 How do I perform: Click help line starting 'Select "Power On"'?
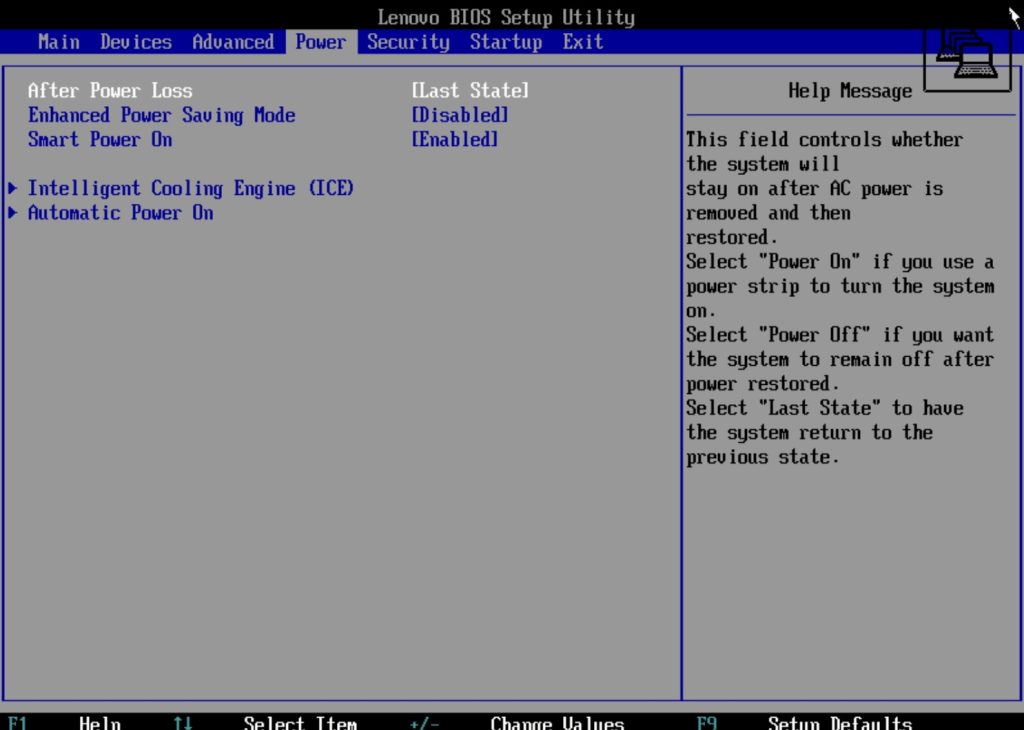coord(840,262)
